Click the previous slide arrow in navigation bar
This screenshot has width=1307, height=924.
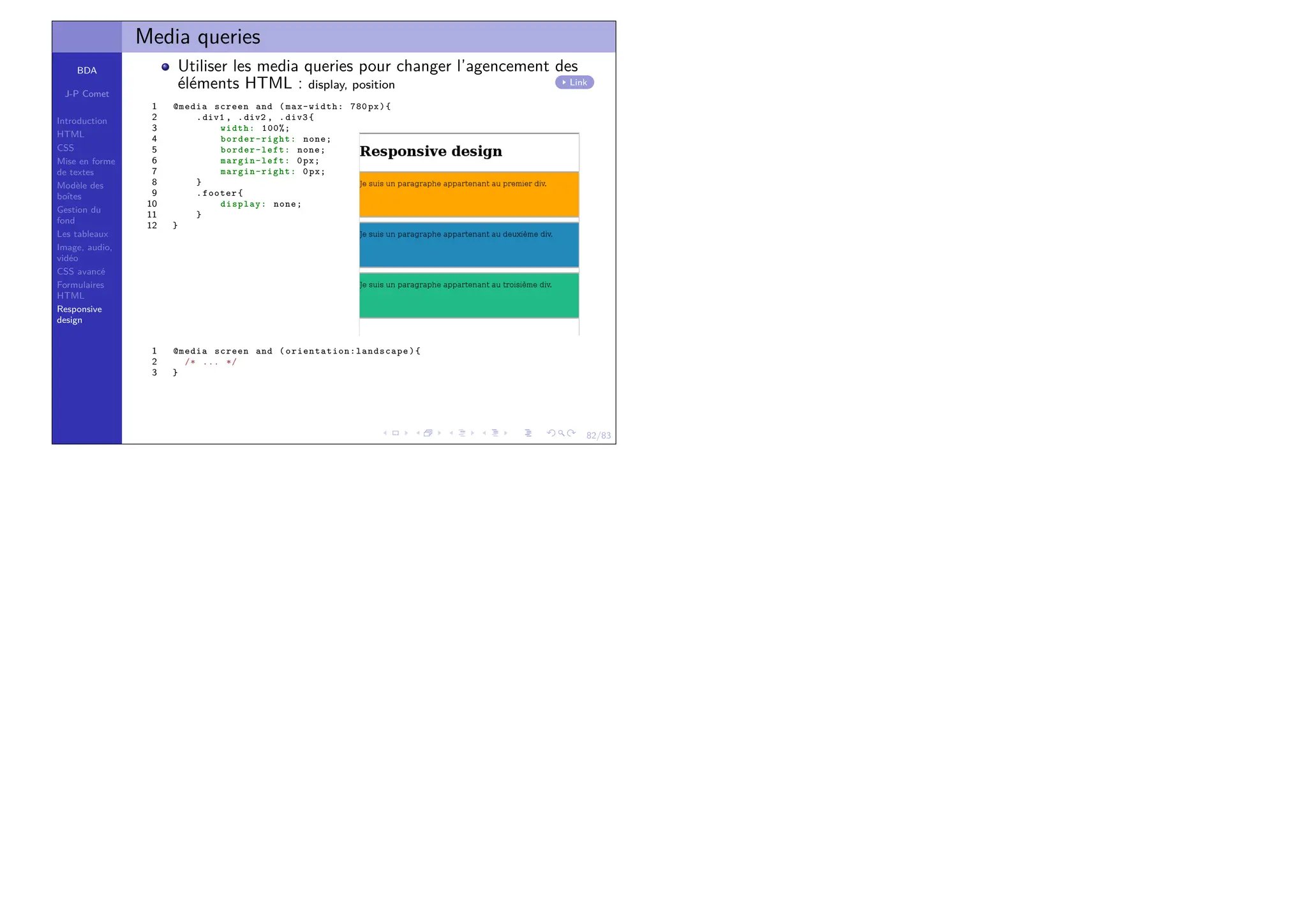click(385, 433)
